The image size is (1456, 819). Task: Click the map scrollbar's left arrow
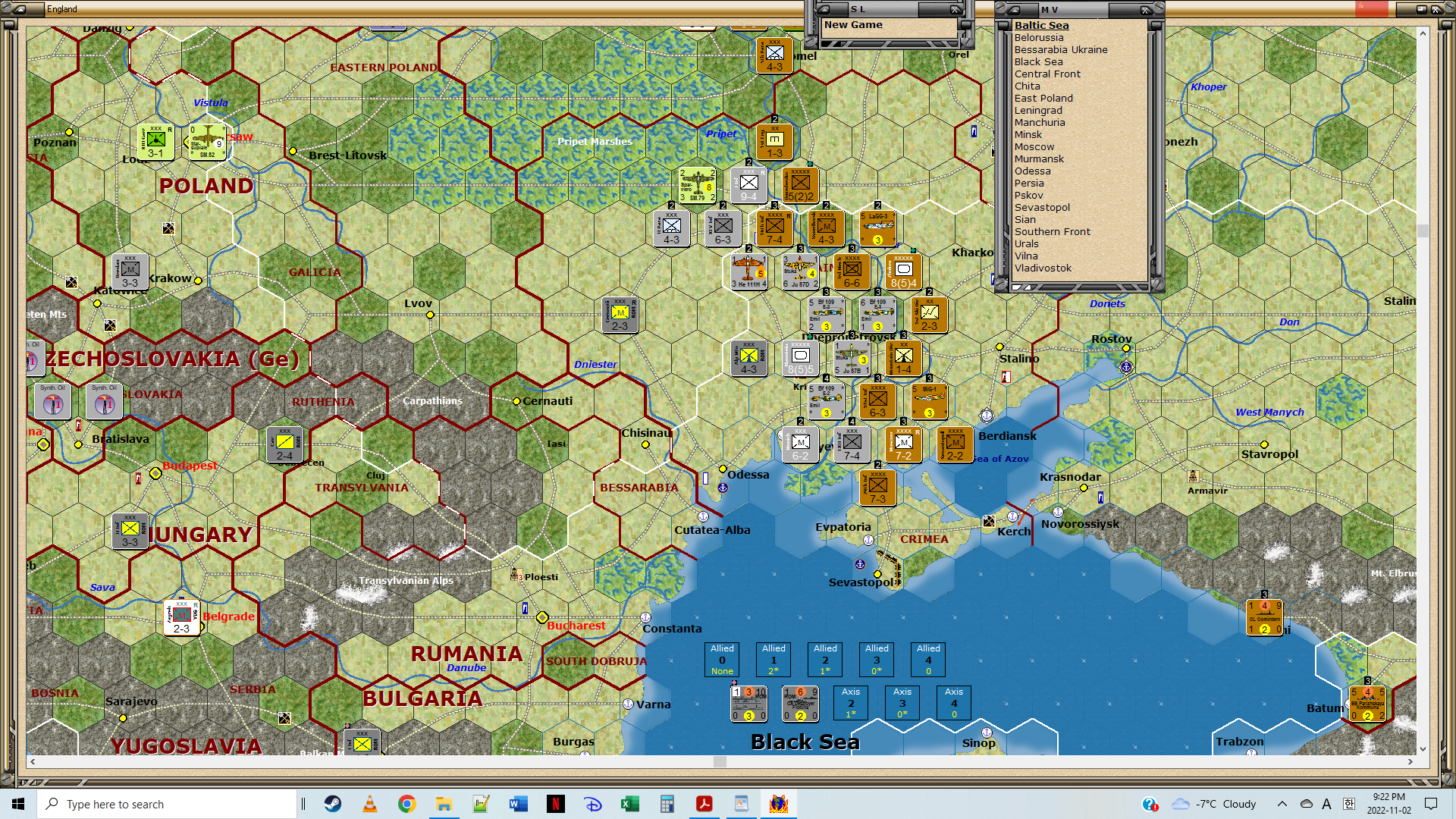click(x=32, y=761)
